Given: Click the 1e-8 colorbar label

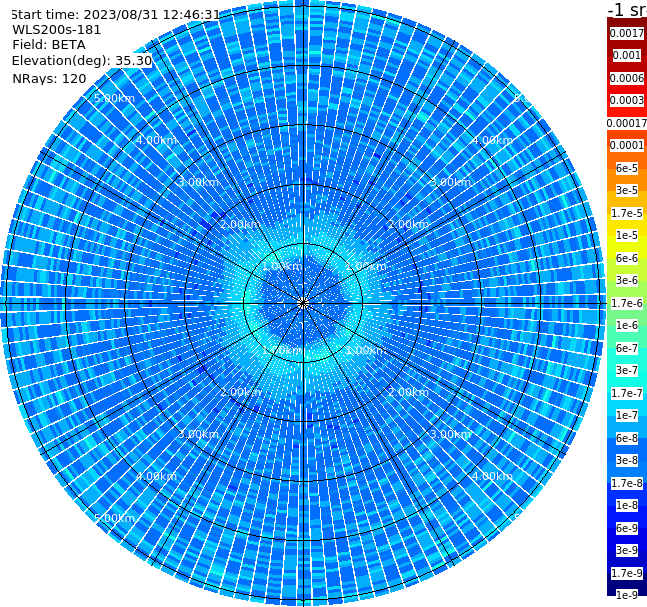Looking at the screenshot, I should point(627,505).
